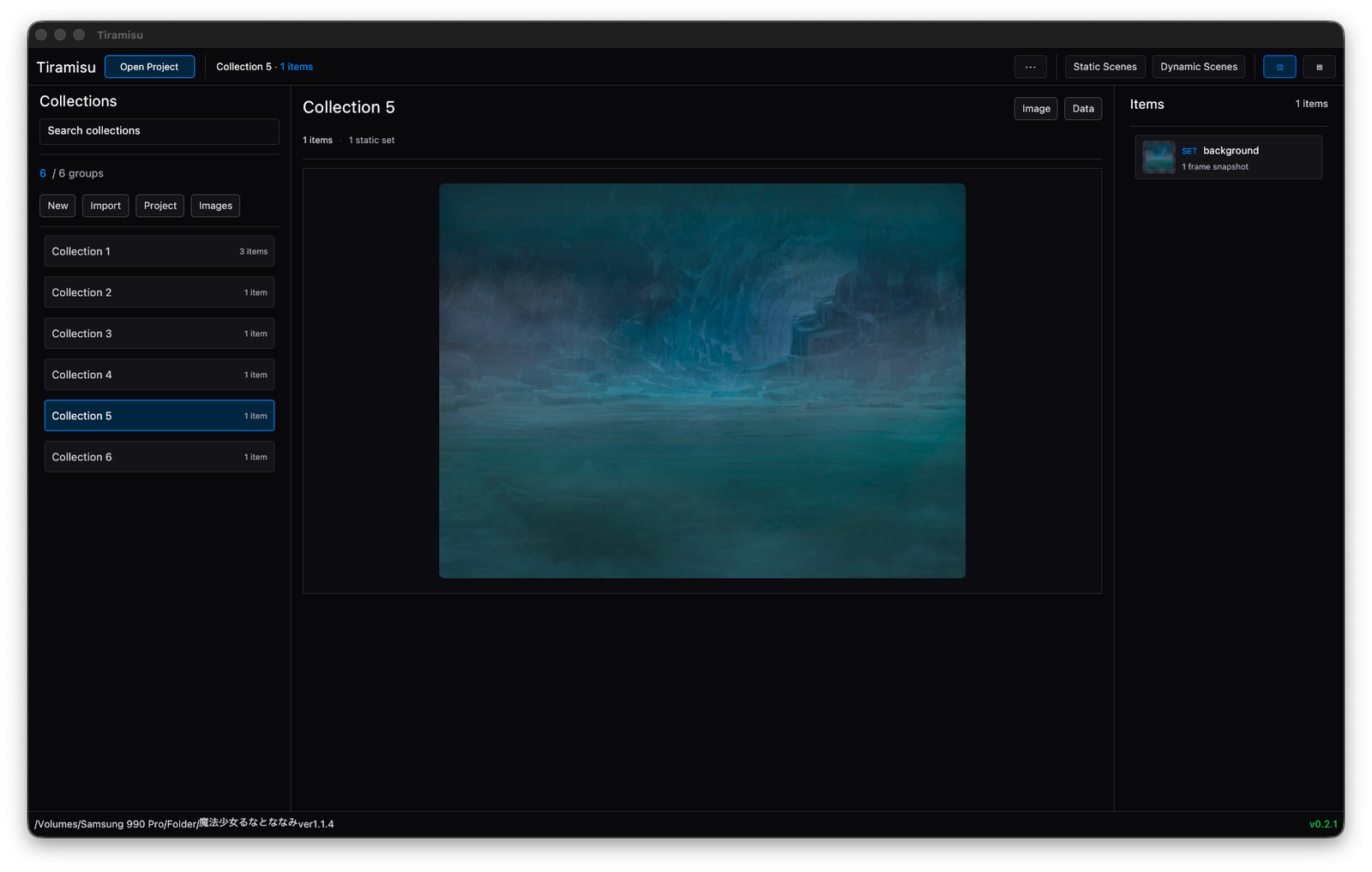
Task: Click the Images button
Action: (215, 205)
